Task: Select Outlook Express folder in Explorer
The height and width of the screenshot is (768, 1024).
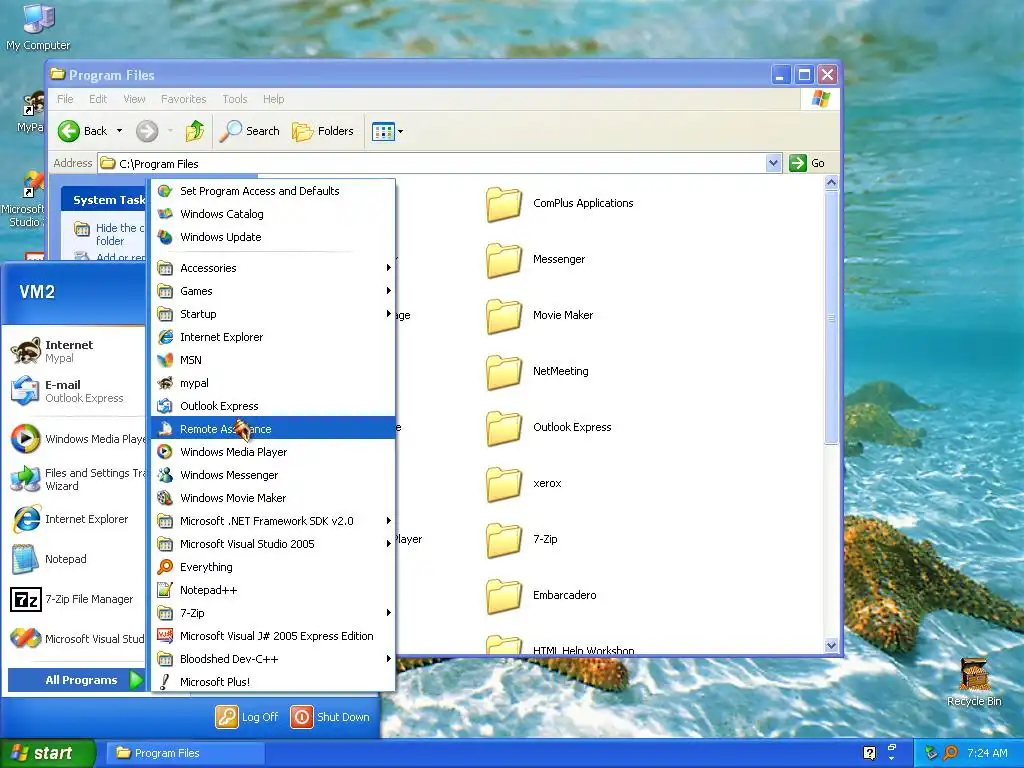Action: point(549,427)
